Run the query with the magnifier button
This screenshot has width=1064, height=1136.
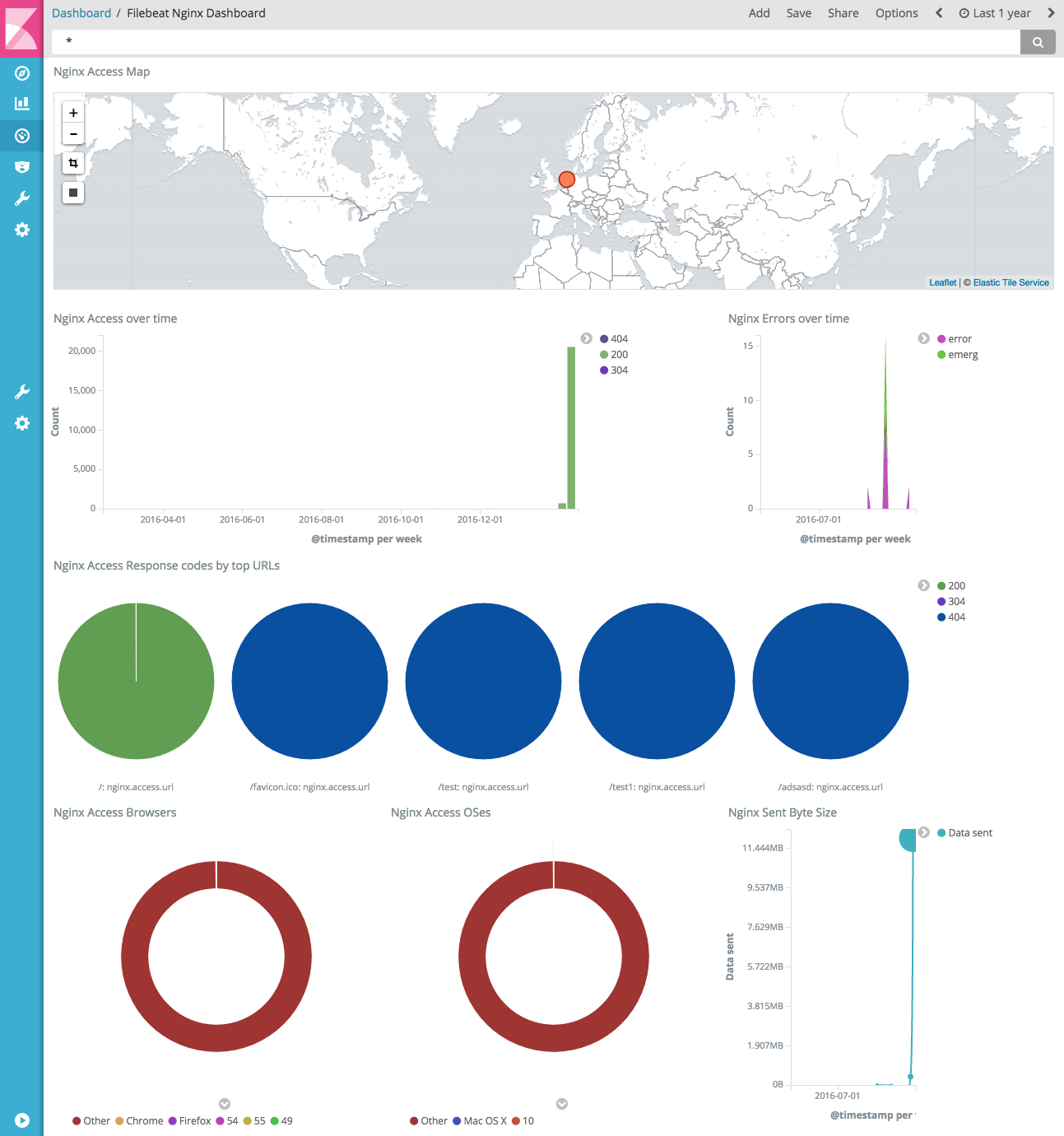pos(1038,42)
